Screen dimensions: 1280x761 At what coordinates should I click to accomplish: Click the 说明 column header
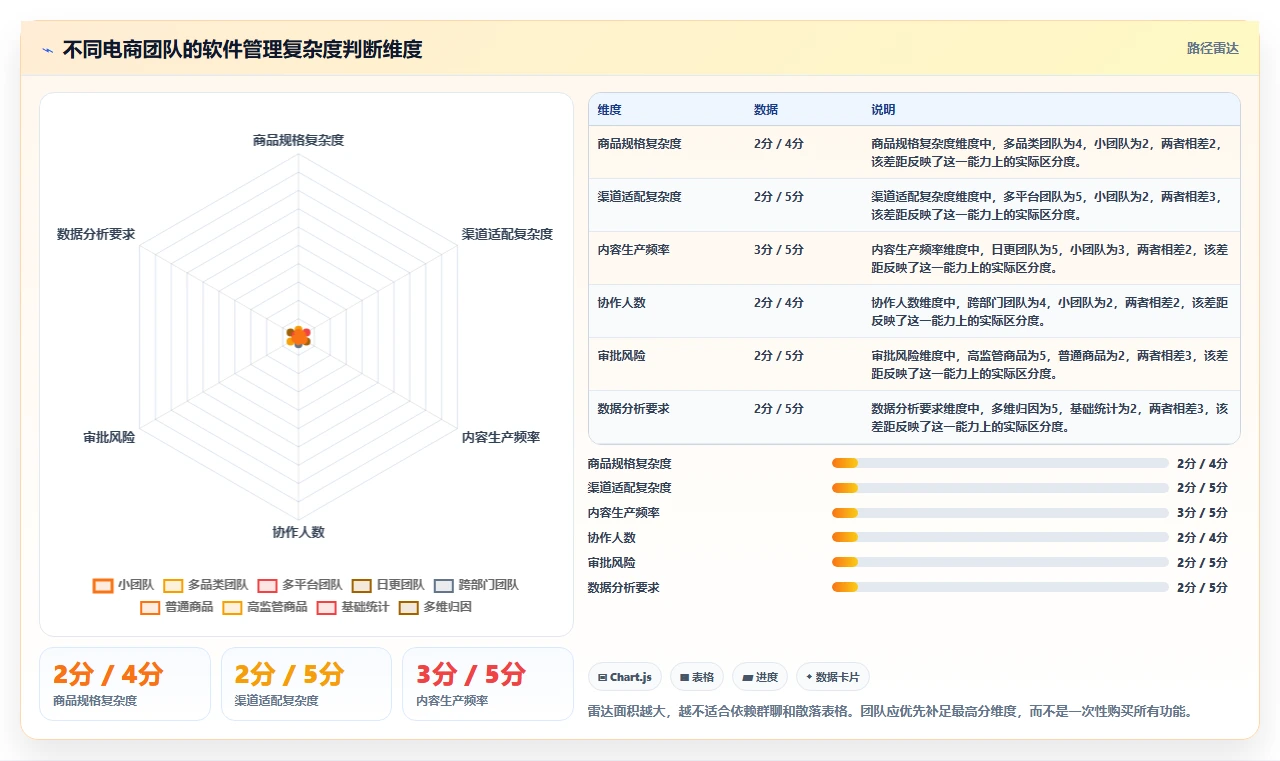[883, 110]
